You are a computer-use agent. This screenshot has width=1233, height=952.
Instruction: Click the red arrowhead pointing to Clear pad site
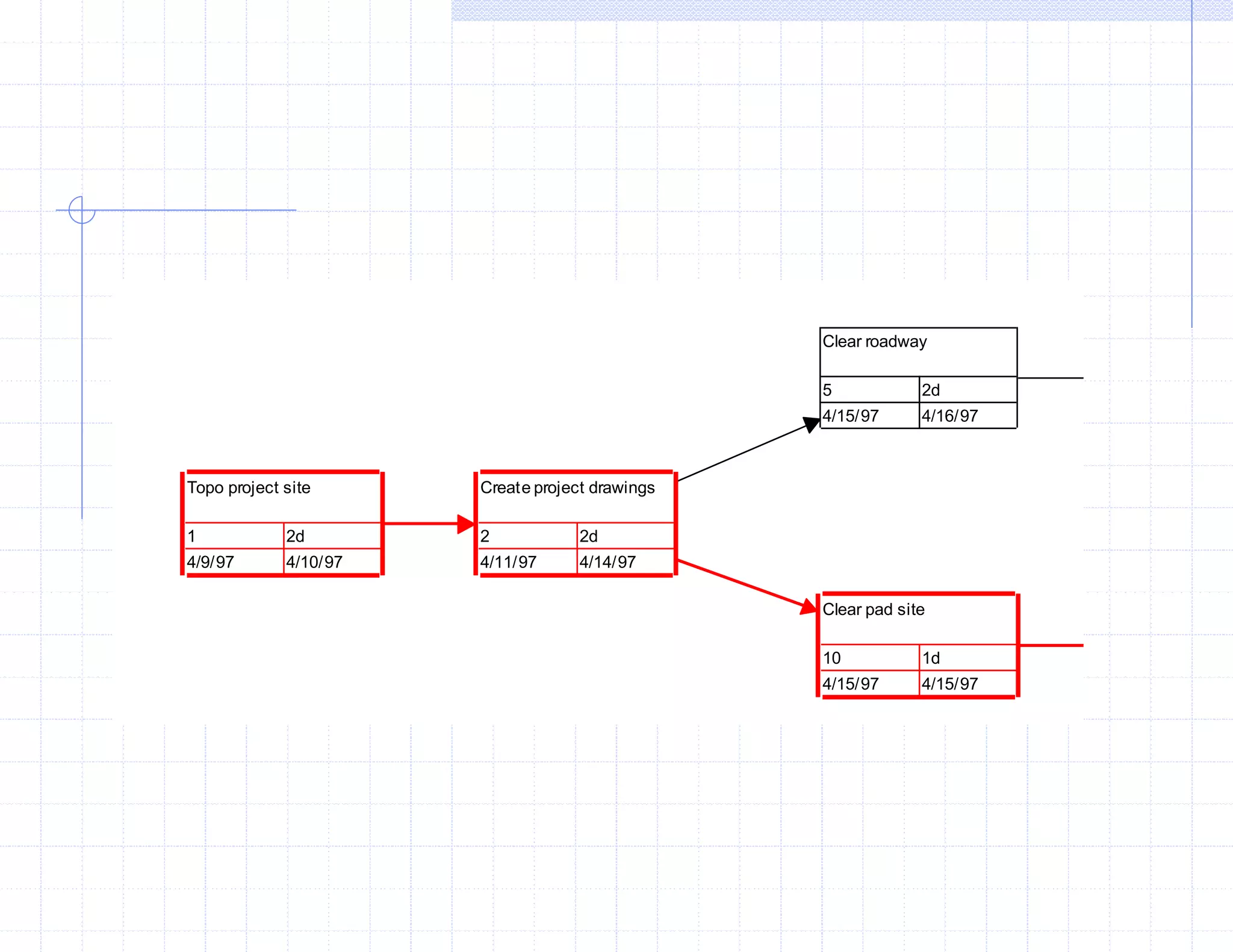(809, 607)
